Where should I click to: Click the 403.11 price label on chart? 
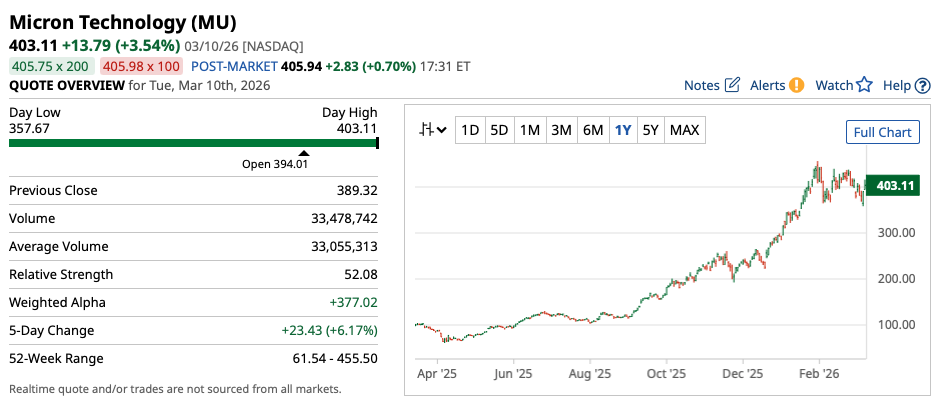pos(890,186)
